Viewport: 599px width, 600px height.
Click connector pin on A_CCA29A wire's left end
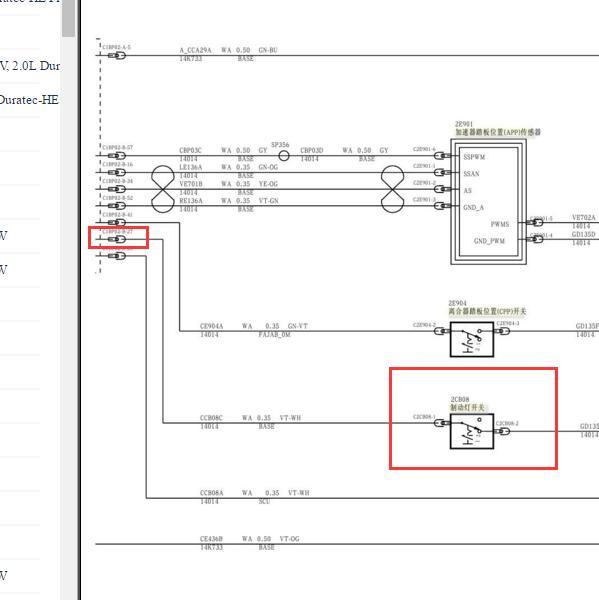(117, 55)
